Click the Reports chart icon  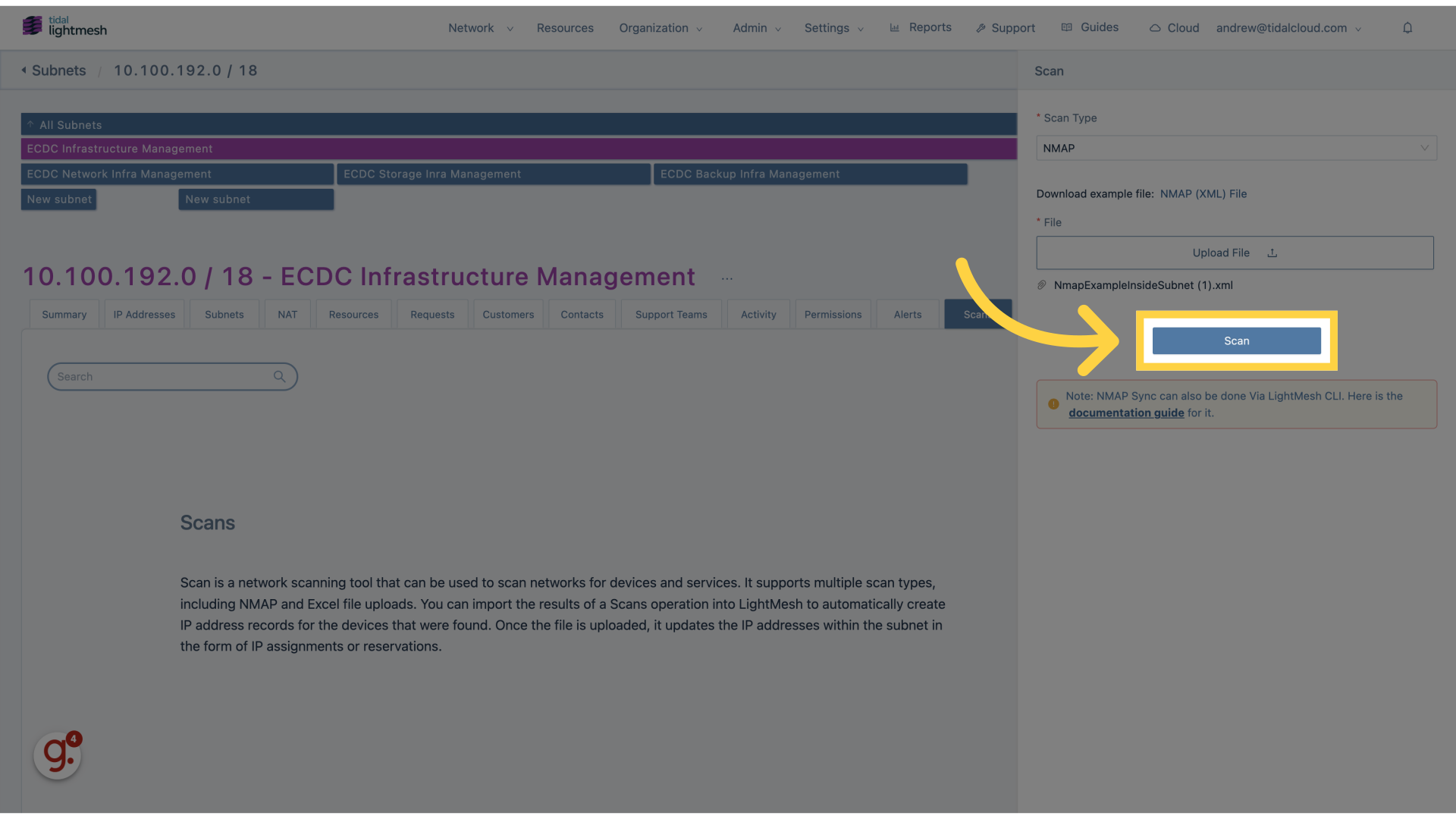pos(895,27)
